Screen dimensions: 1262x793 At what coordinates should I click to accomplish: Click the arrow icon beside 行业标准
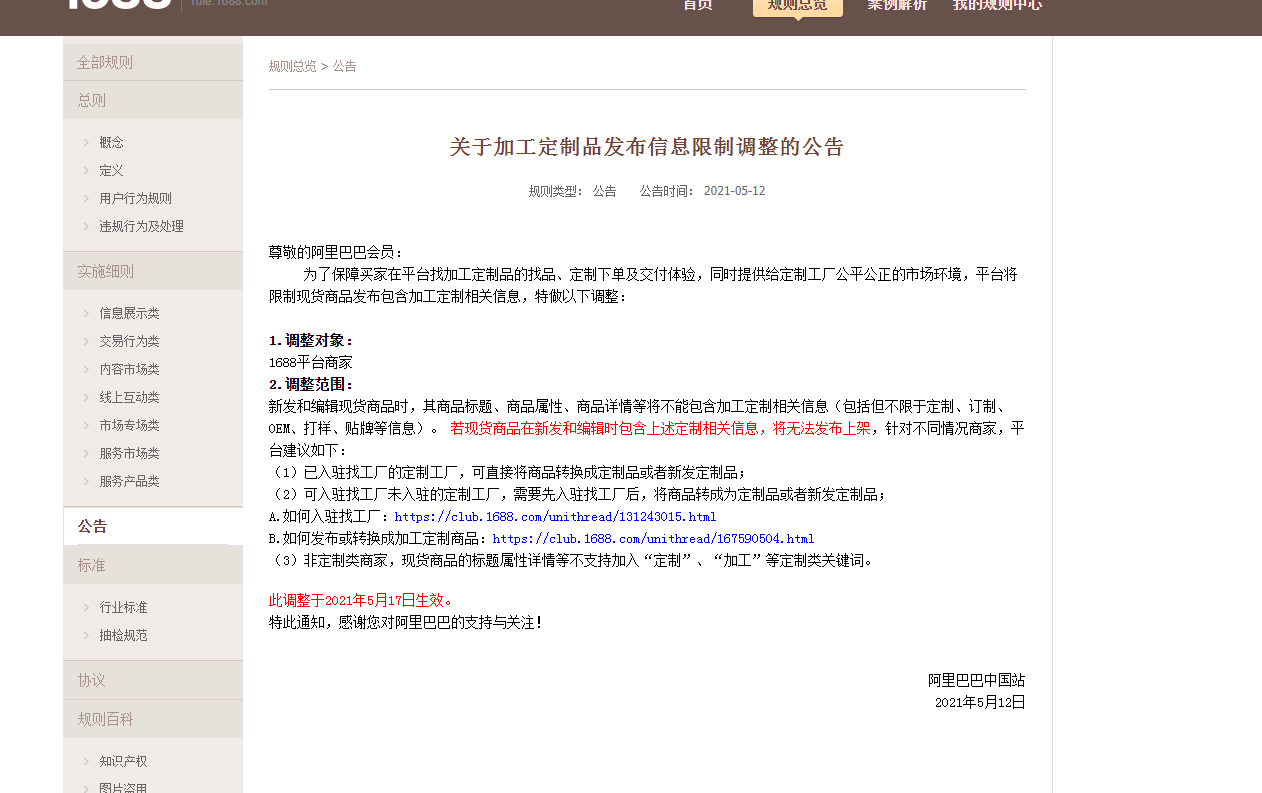coord(86,607)
